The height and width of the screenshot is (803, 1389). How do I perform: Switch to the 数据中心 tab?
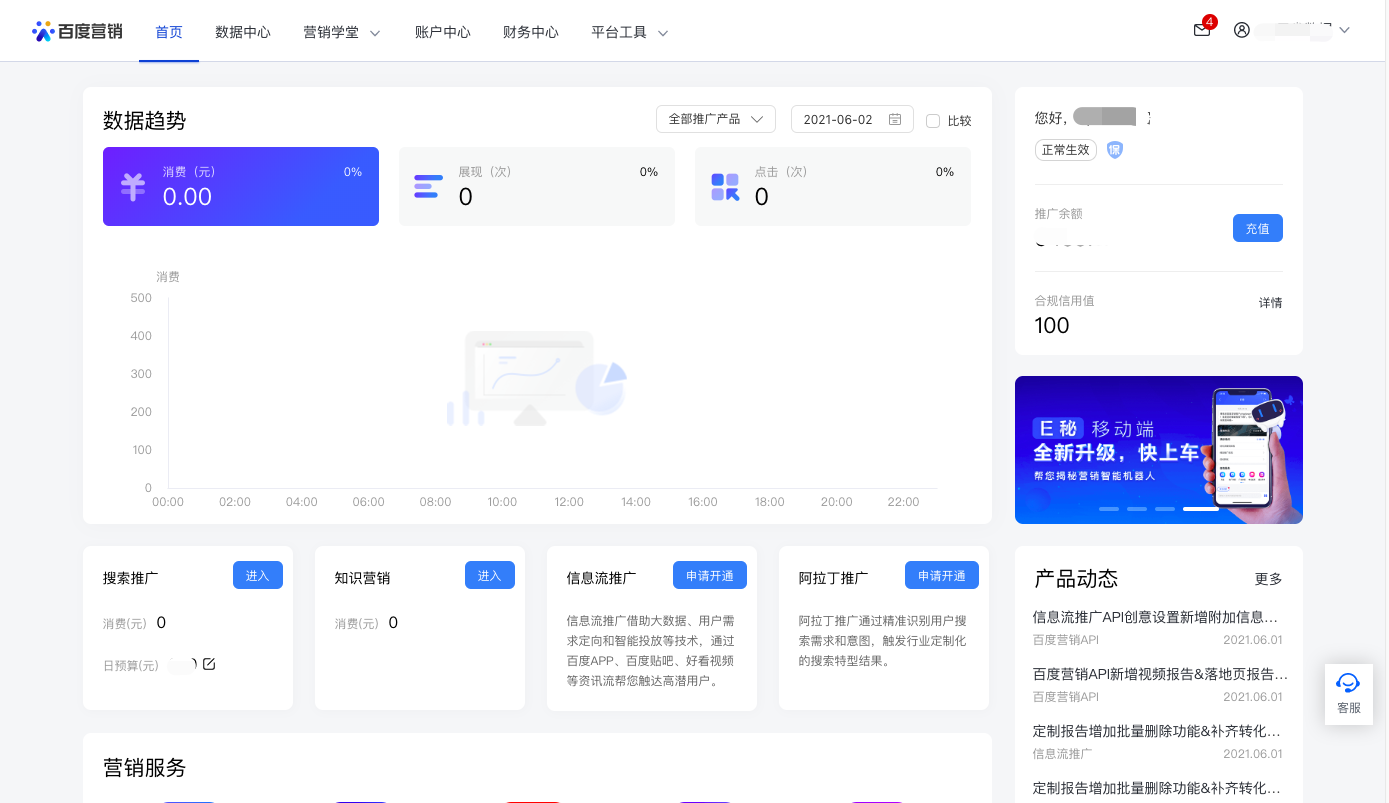tap(242, 31)
